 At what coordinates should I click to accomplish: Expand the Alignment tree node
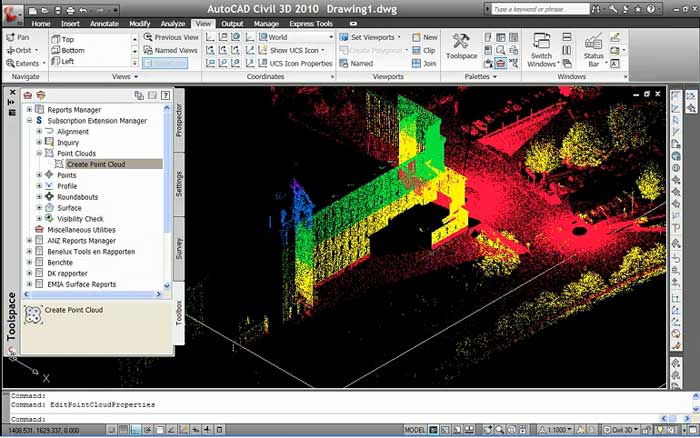(39, 131)
